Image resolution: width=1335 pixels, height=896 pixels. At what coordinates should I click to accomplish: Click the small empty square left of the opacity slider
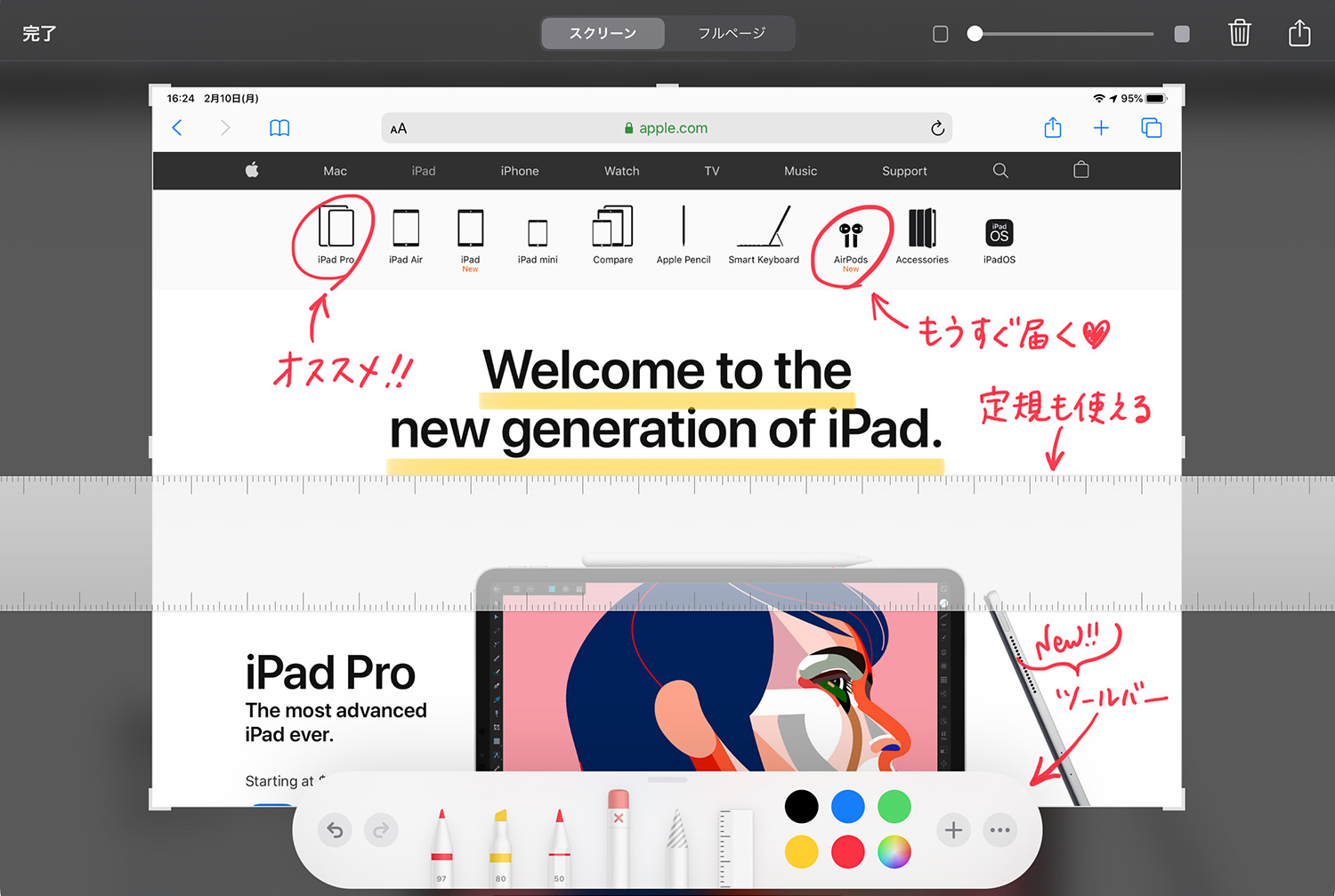[940, 34]
